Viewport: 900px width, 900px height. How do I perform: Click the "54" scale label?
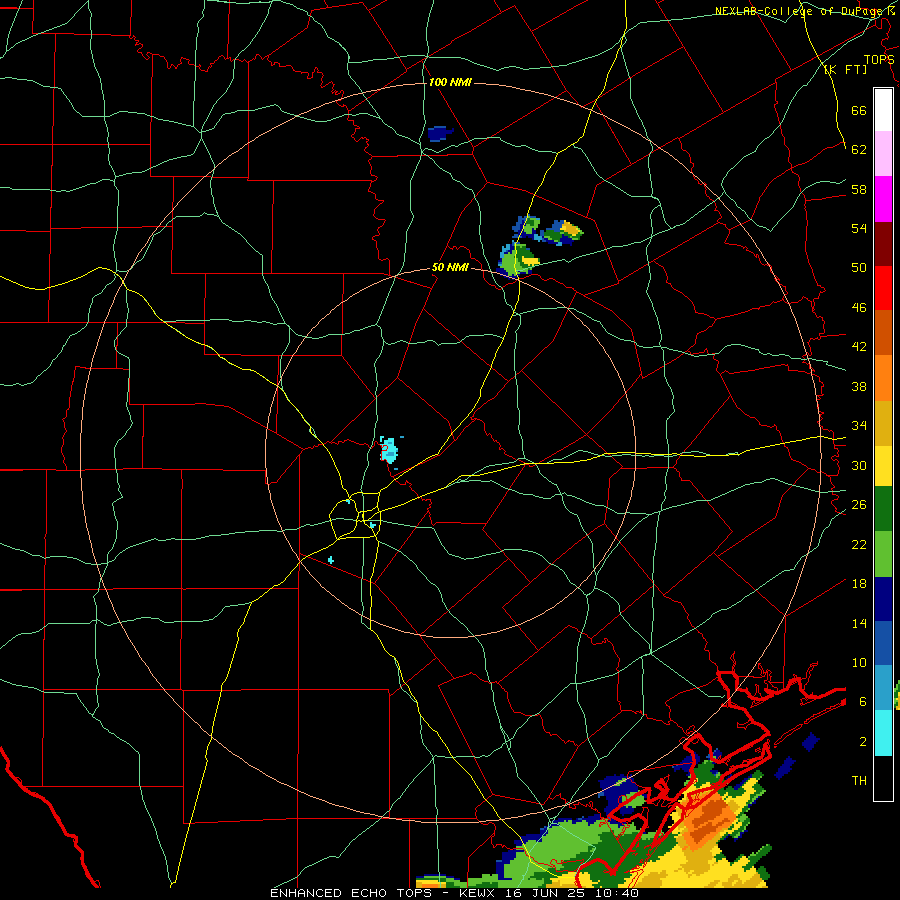pos(859,228)
